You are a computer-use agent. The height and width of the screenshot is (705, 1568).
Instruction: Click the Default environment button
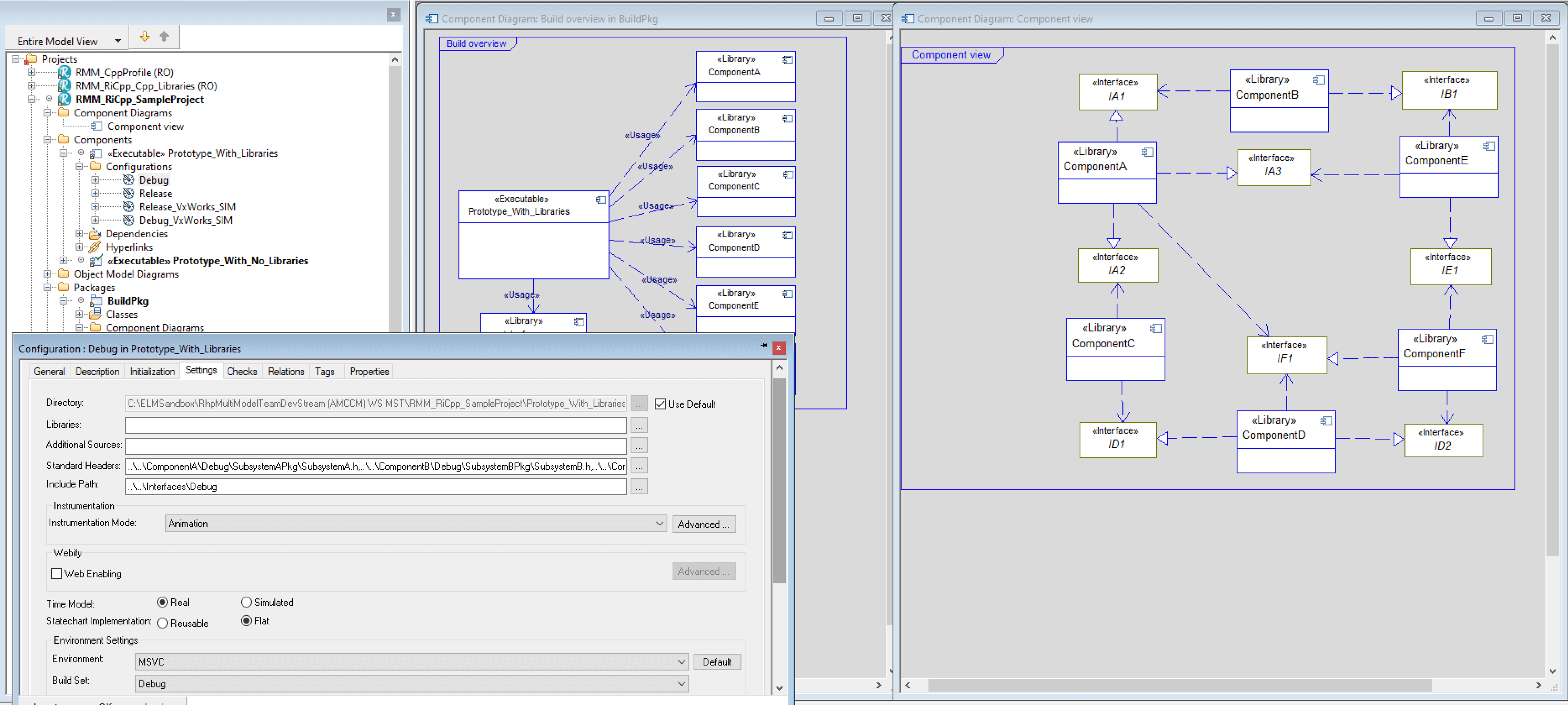coord(717,662)
